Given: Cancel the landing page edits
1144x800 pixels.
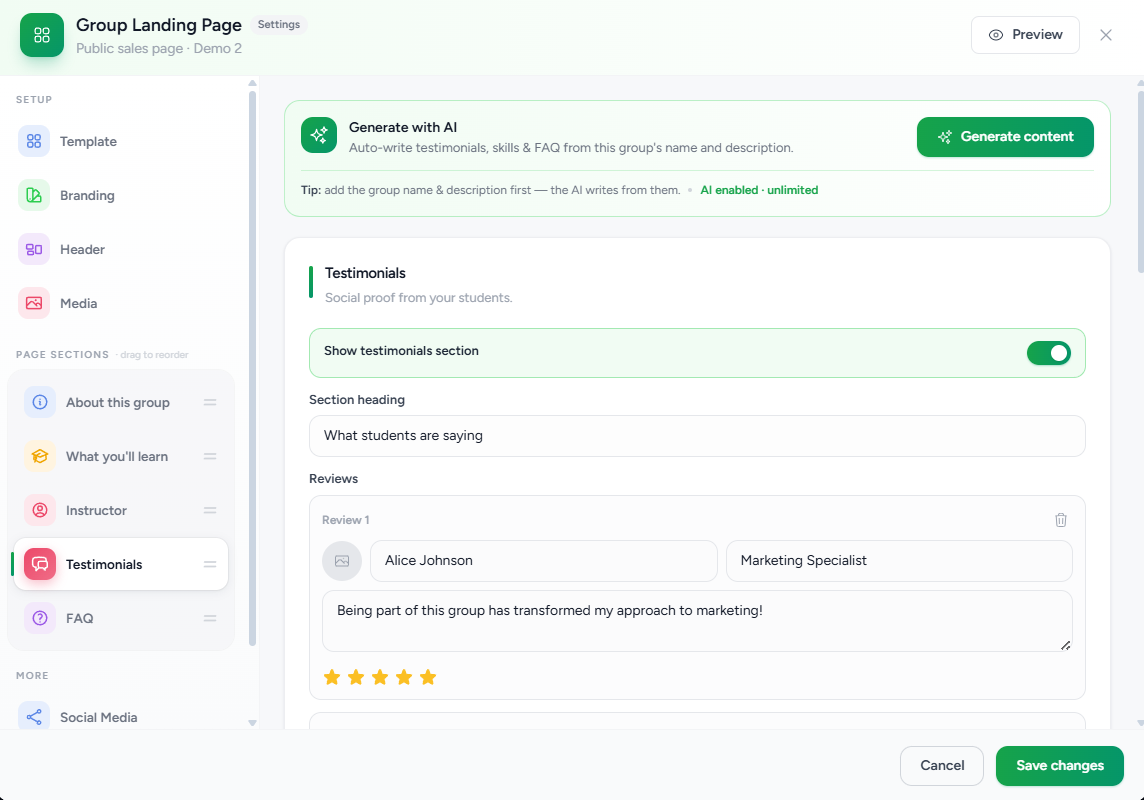Looking at the screenshot, I should click(x=941, y=766).
